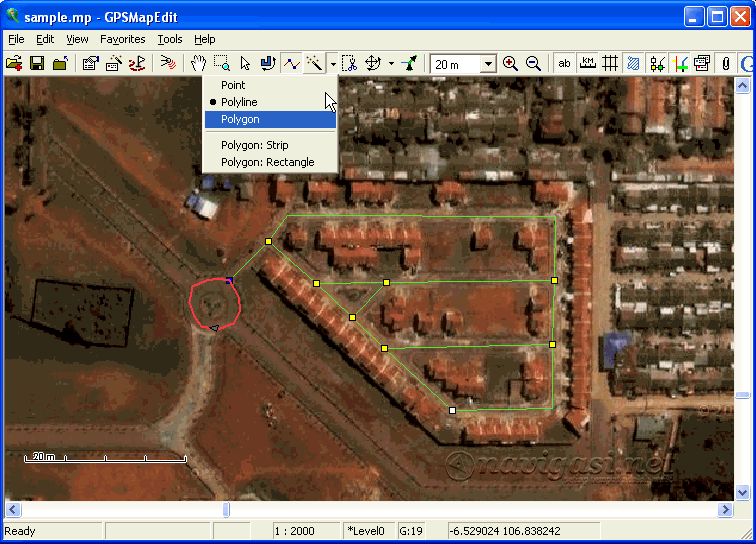Screen dimensions: 756x544
Task: Choose Polygon from the popup menu
Action: pos(240,119)
